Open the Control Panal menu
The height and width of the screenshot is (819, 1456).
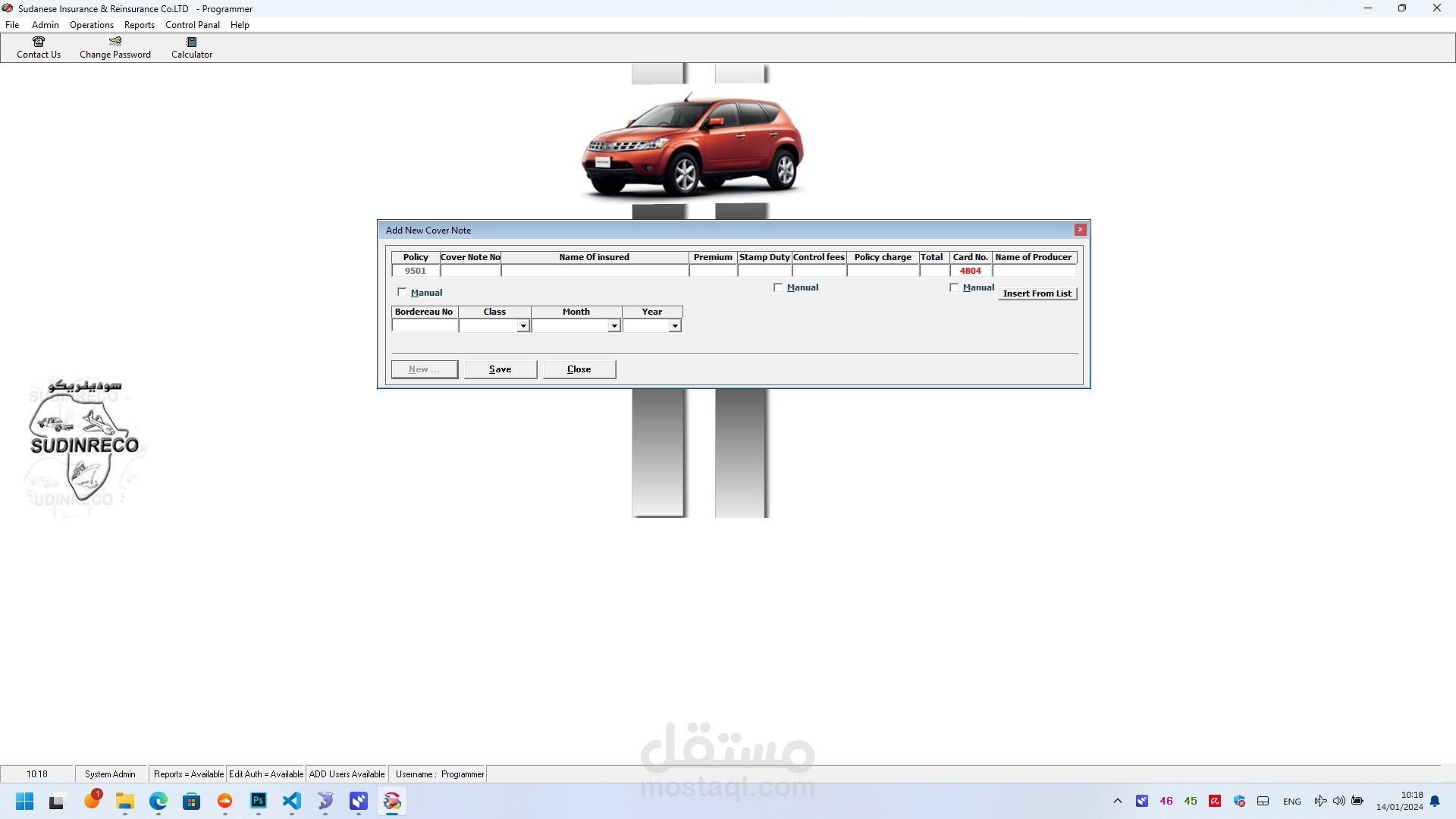point(193,25)
